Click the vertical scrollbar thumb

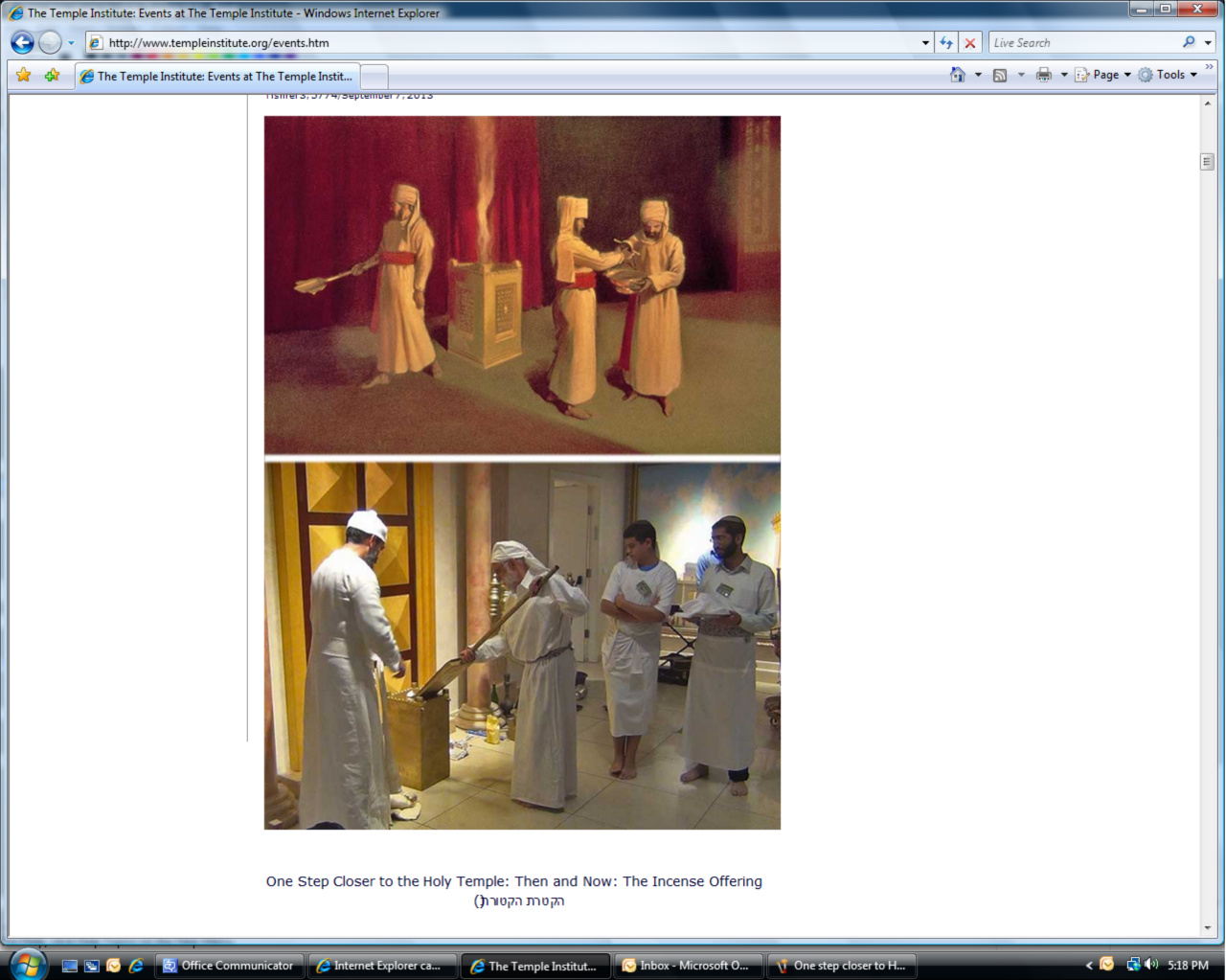pos(1208,162)
